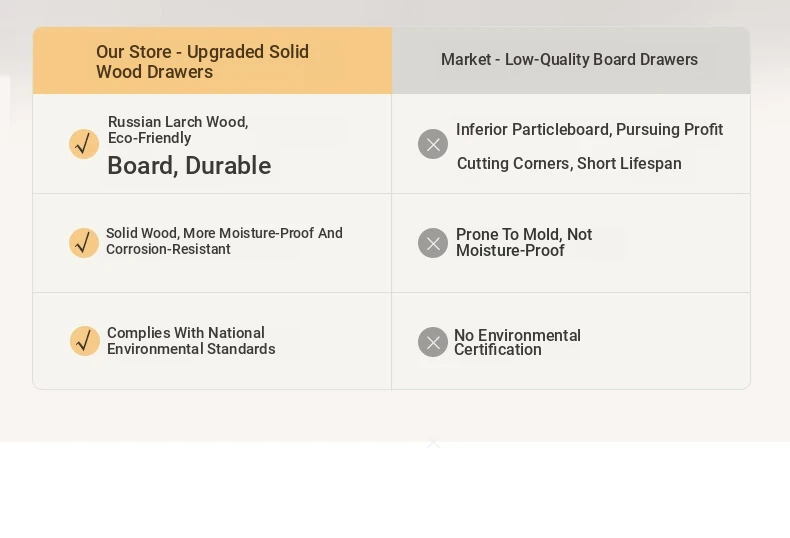Click Solid Wood More Moisture-Proof text
Viewport: 790px width, 538px height.
tap(224, 233)
